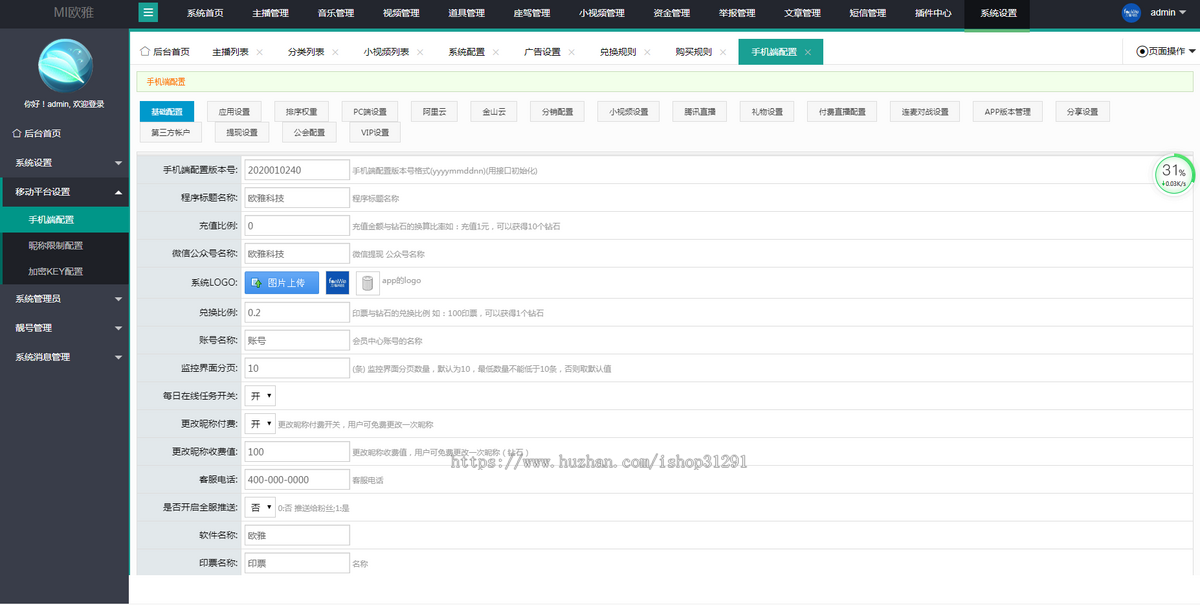Click the 图片上传 upload button
The height and width of the screenshot is (605, 1200).
pyautogui.click(x=282, y=283)
